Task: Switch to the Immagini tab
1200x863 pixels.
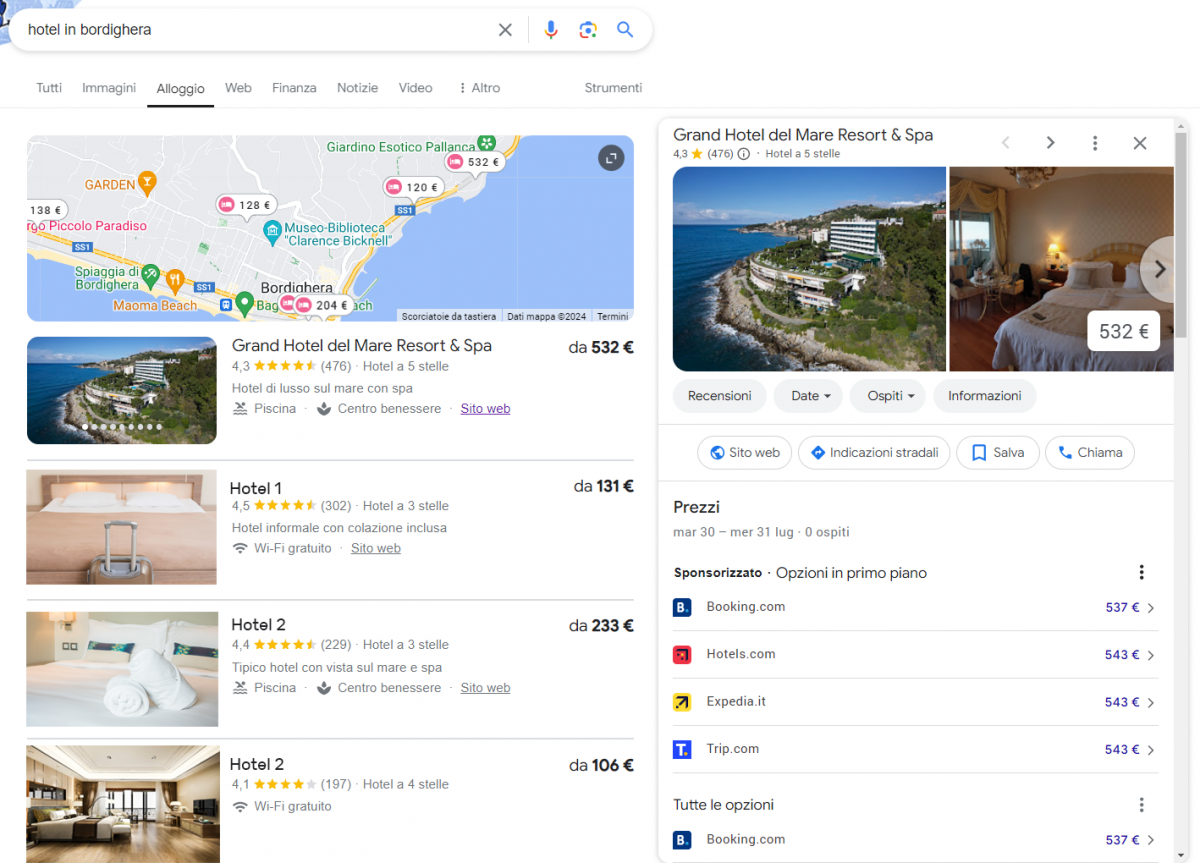Action: tap(109, 88)
